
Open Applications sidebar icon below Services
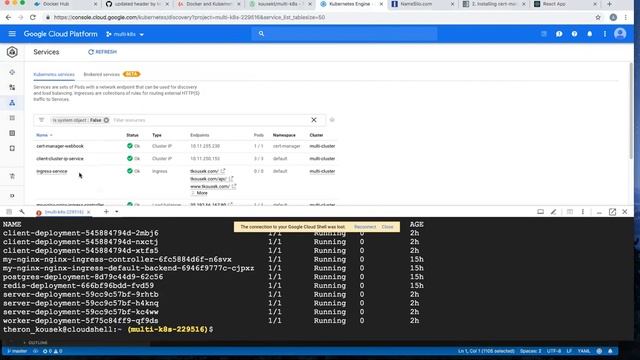[12, 118]
